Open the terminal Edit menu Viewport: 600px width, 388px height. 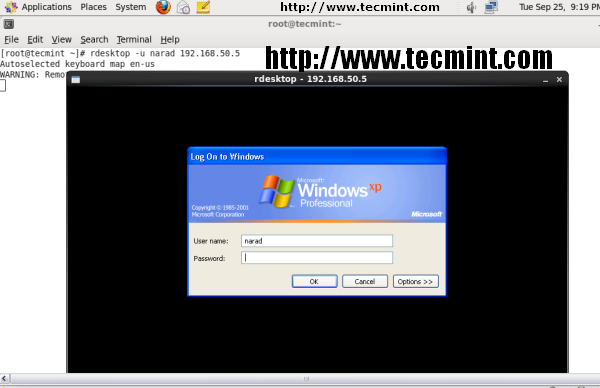coord(35,39)
